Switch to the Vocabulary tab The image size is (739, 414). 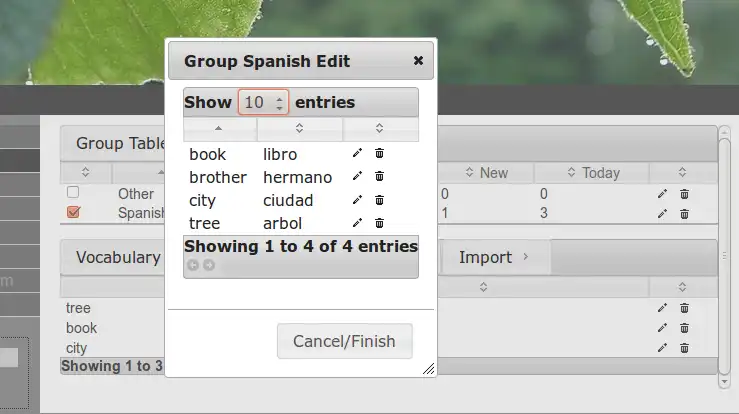tap(117, 257)
